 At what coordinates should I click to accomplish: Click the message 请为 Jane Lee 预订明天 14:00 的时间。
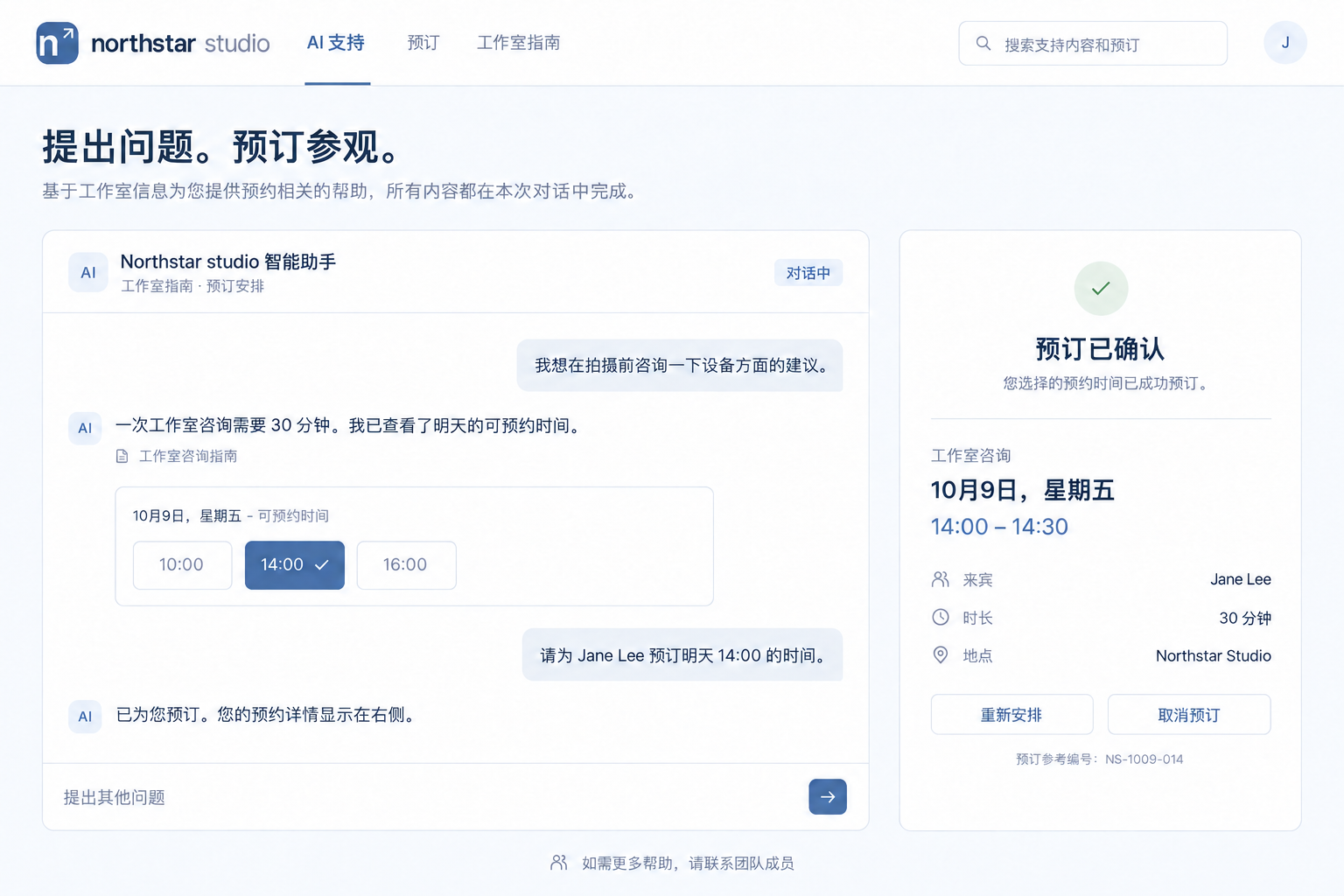click(x=682, y=655)
